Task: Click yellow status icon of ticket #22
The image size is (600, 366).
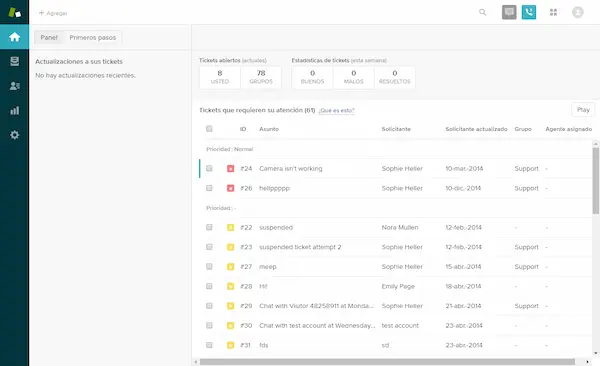Action: 230,227
